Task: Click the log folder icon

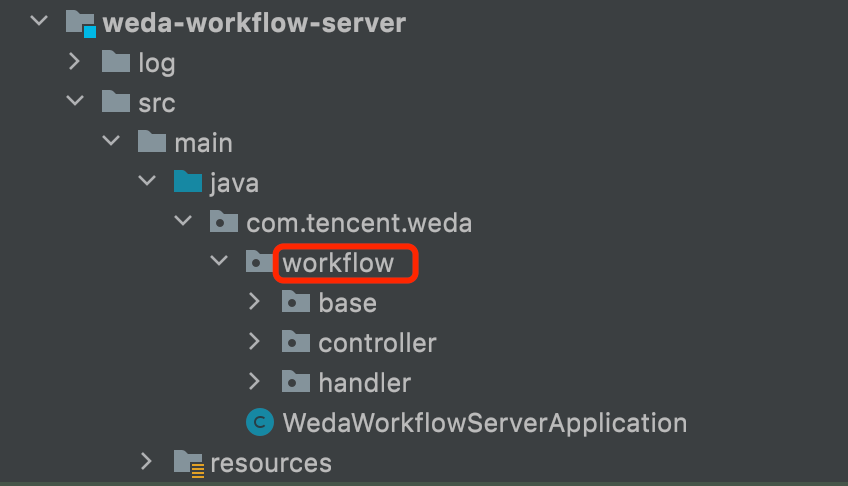Action: (116, 62)
